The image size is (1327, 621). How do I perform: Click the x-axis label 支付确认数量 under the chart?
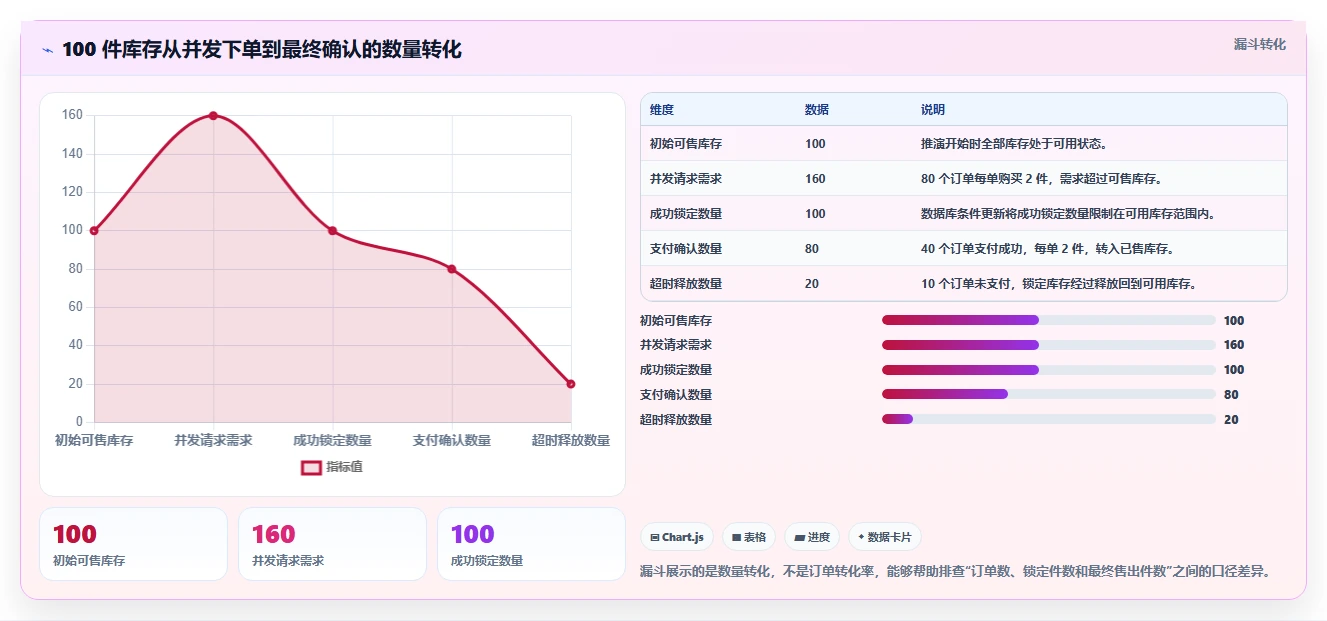pyautogui.click(x=452, y=440)
